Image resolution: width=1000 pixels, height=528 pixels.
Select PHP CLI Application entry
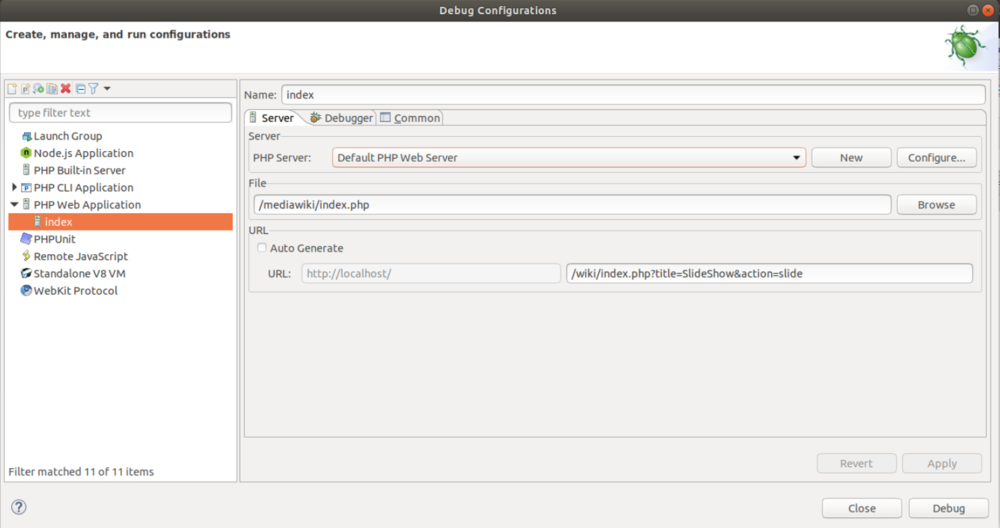[84, 187]
